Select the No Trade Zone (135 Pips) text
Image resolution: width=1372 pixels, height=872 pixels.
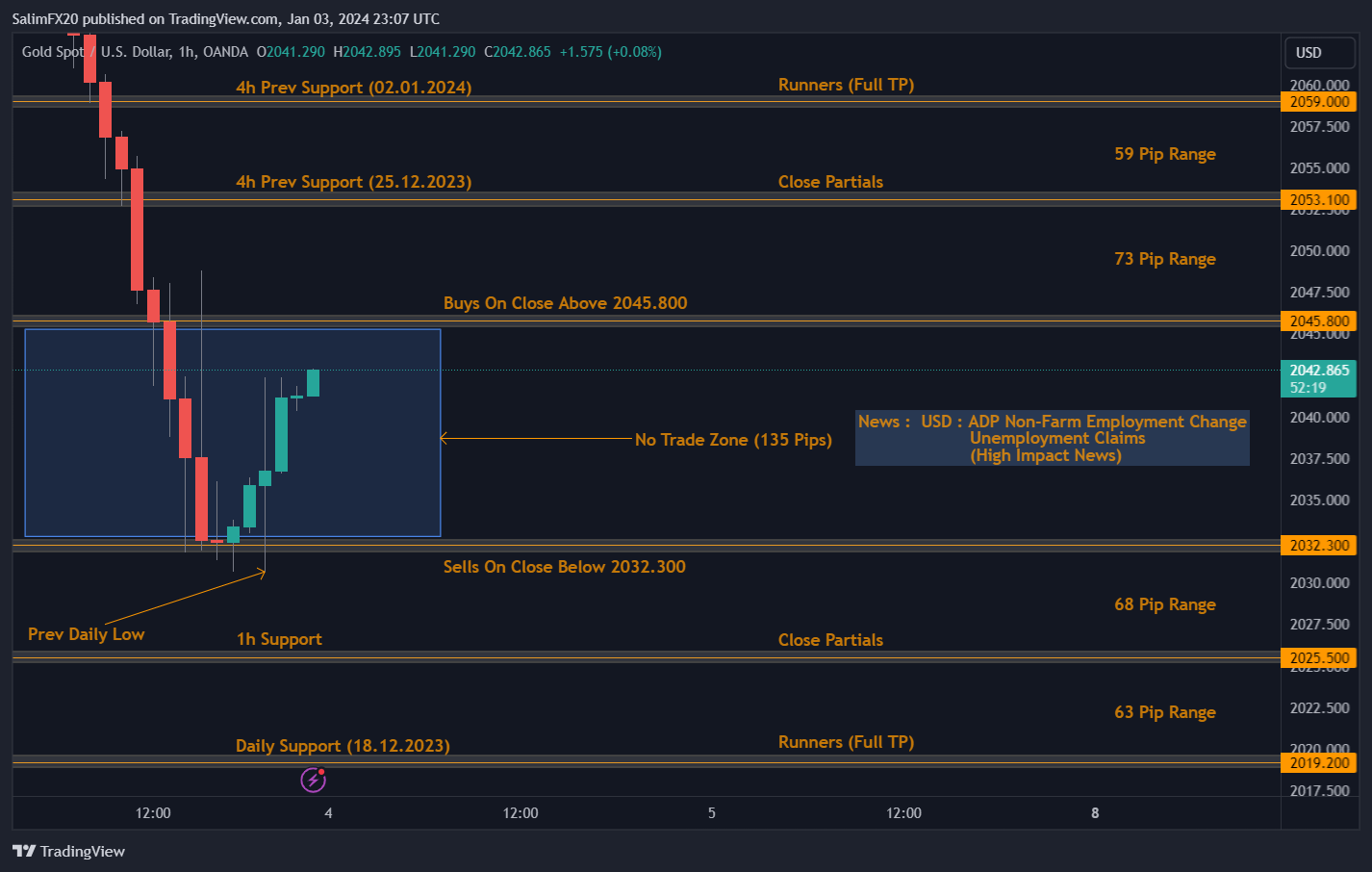(733, 440)
